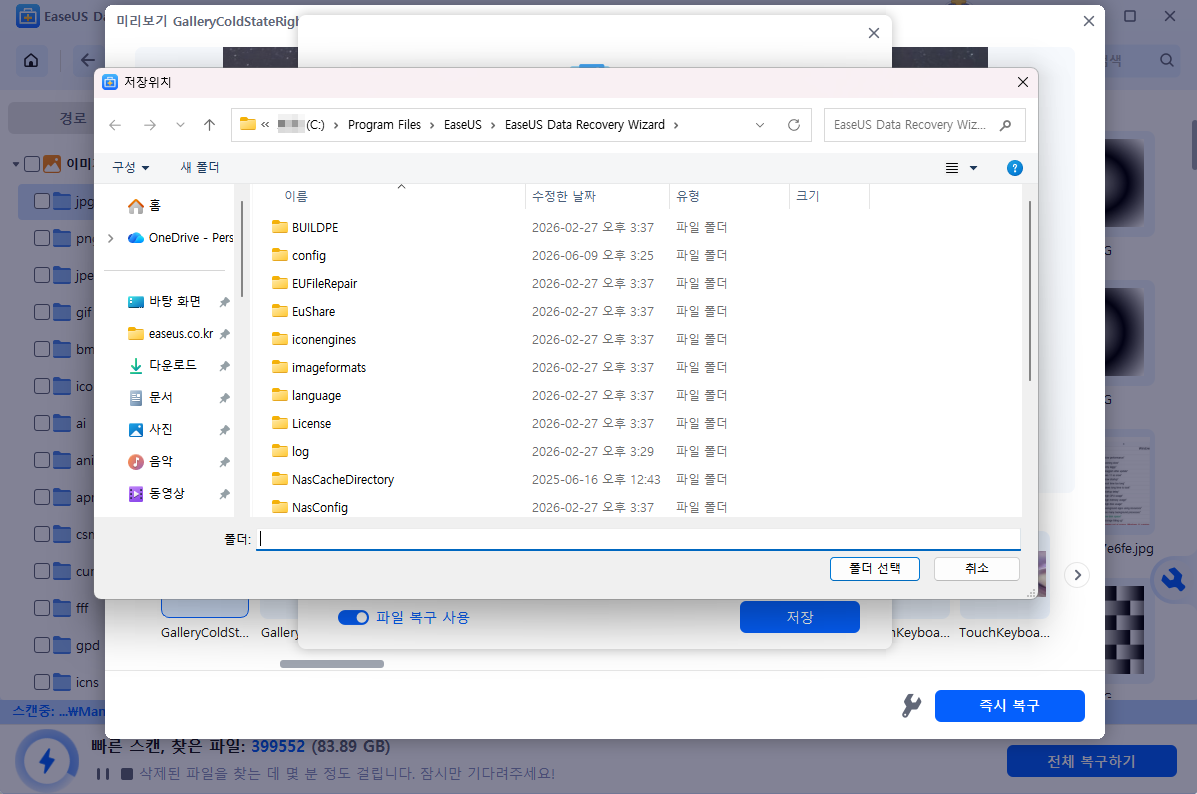Select the BUILDPE folder

tap(305, 228)
